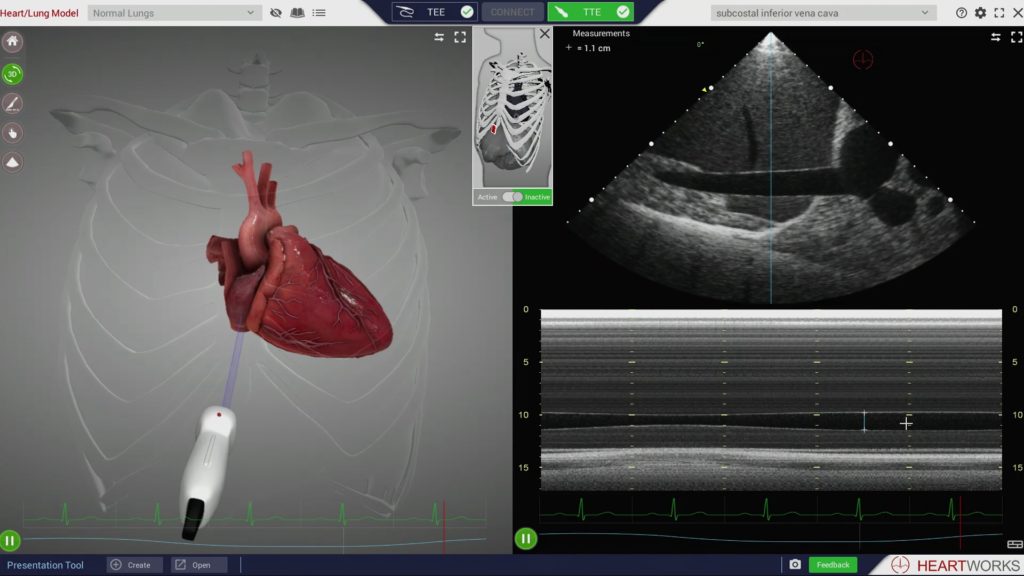Screen dimensions: 1024x576
Task: Expand the Normal Lungs dropdown
Action: tap(174, 13)
